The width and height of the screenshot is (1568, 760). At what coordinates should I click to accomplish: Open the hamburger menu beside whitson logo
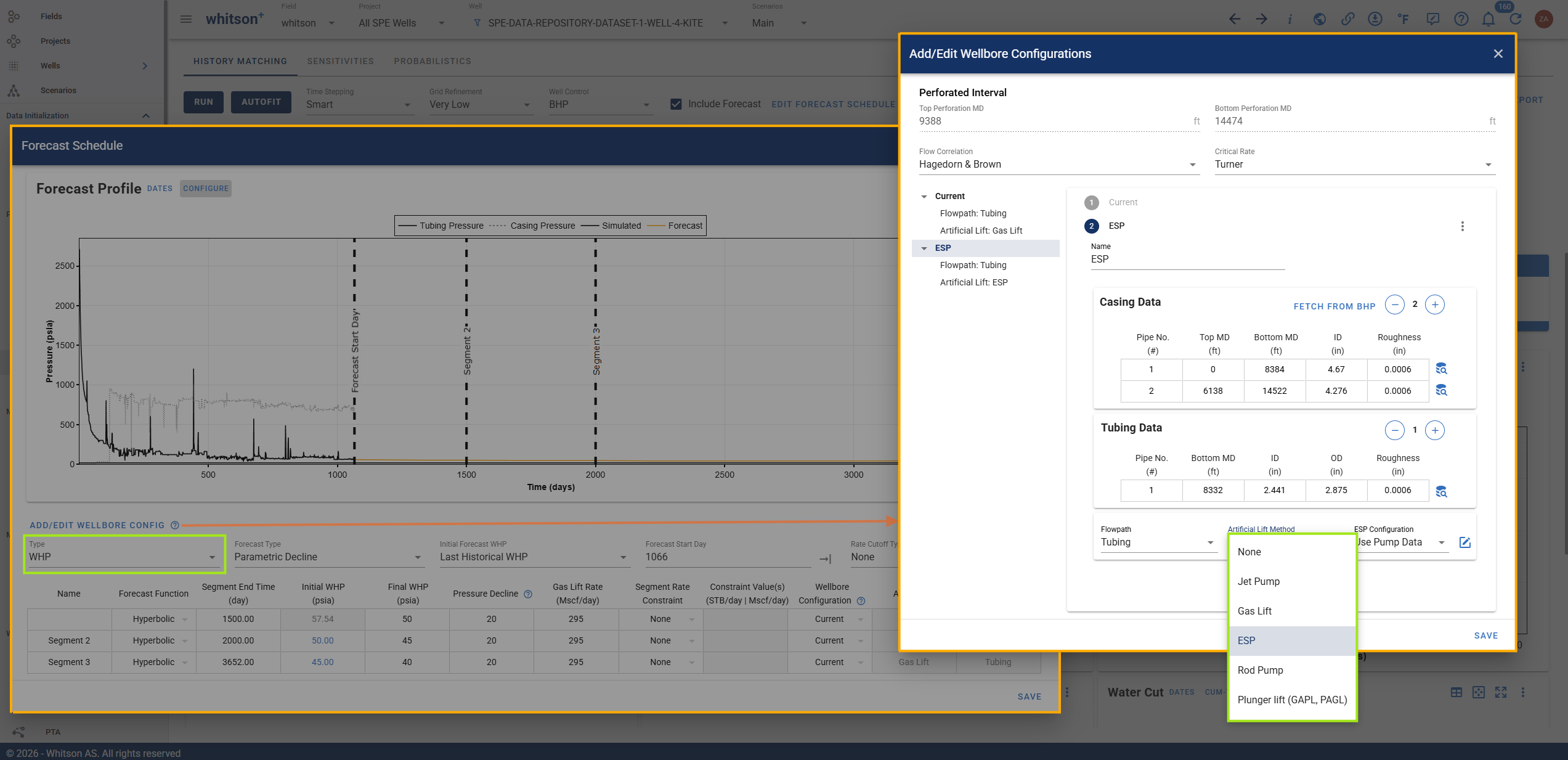[185, 20]
